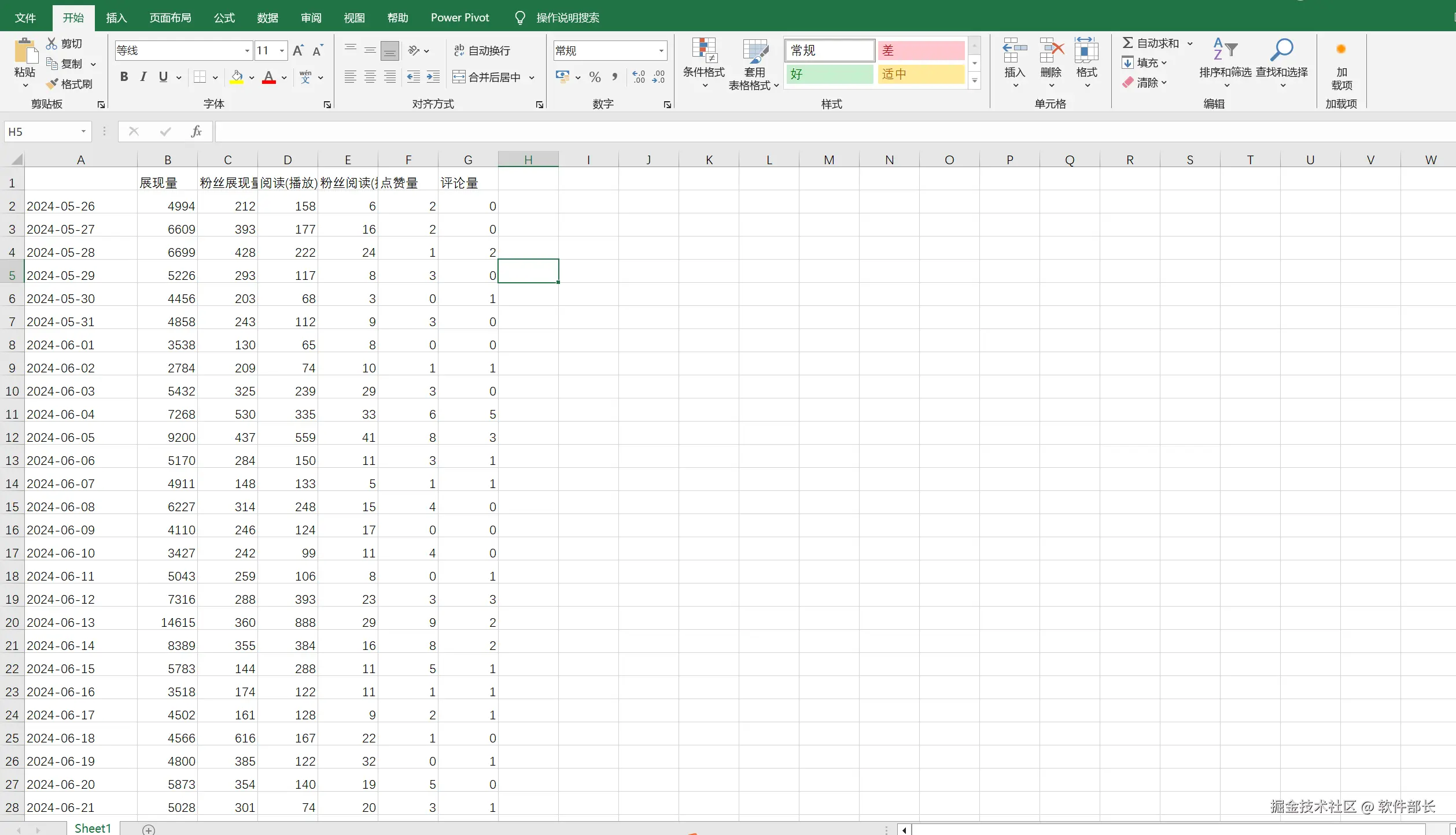Click the Increase Font Size icon
This screenshot has width=1456, height=835.
coord(298,51)
